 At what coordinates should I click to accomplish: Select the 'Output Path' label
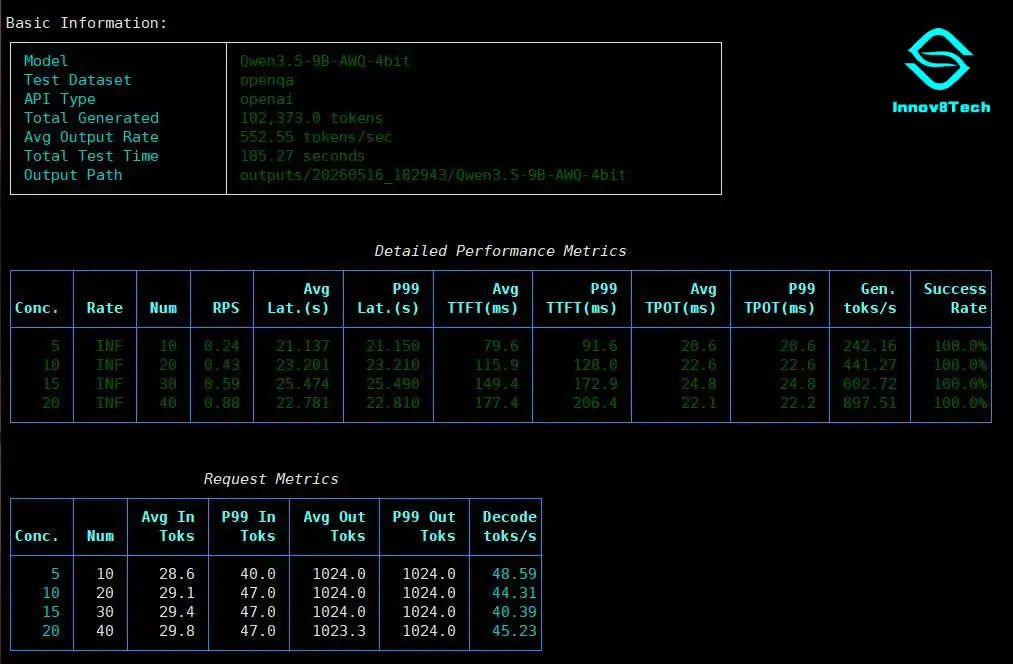73,175
